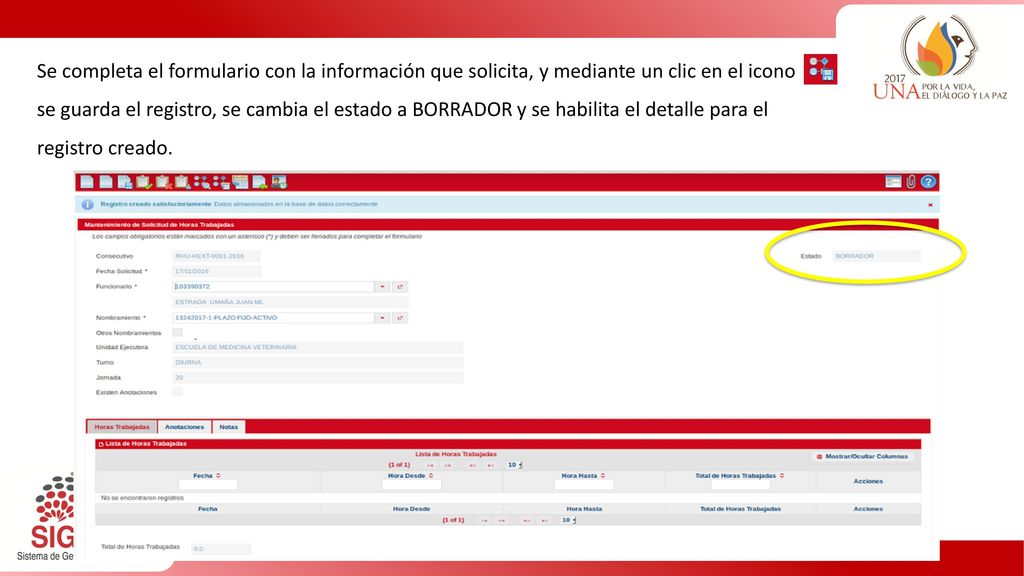Click the Fecha column filter box
This screenshot has height=576, width=1024.
click(208, 485)
